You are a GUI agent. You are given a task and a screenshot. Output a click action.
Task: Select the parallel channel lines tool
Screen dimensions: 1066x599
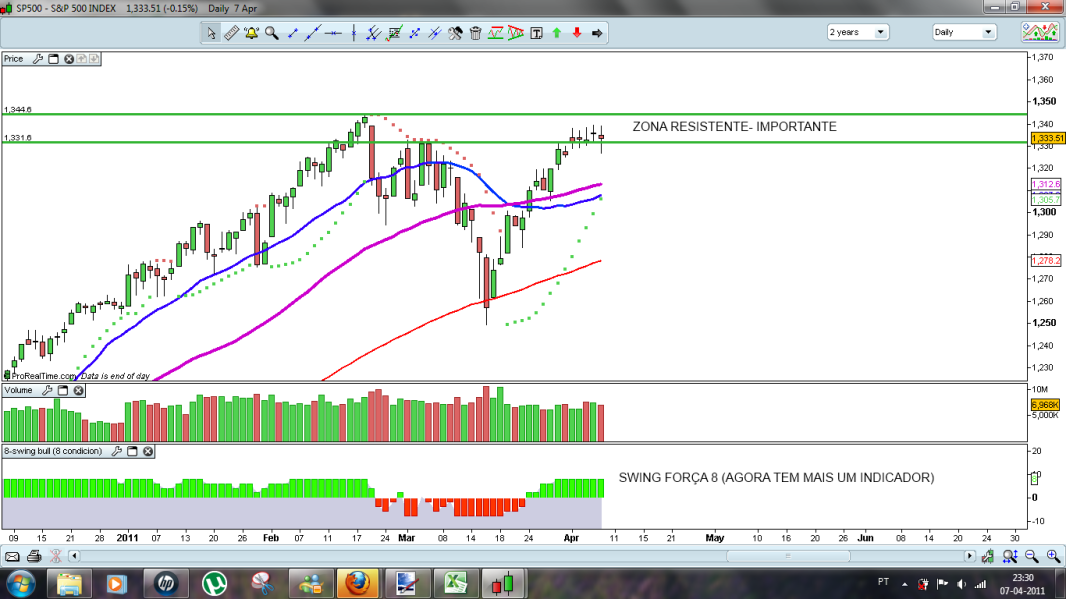pos(373,33)
